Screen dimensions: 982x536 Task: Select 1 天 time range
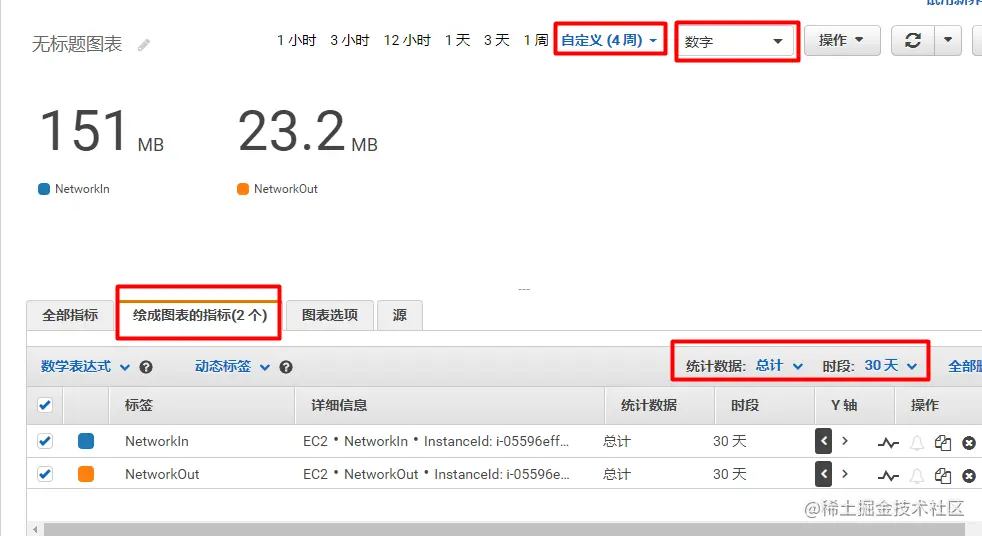coord(457,40)
